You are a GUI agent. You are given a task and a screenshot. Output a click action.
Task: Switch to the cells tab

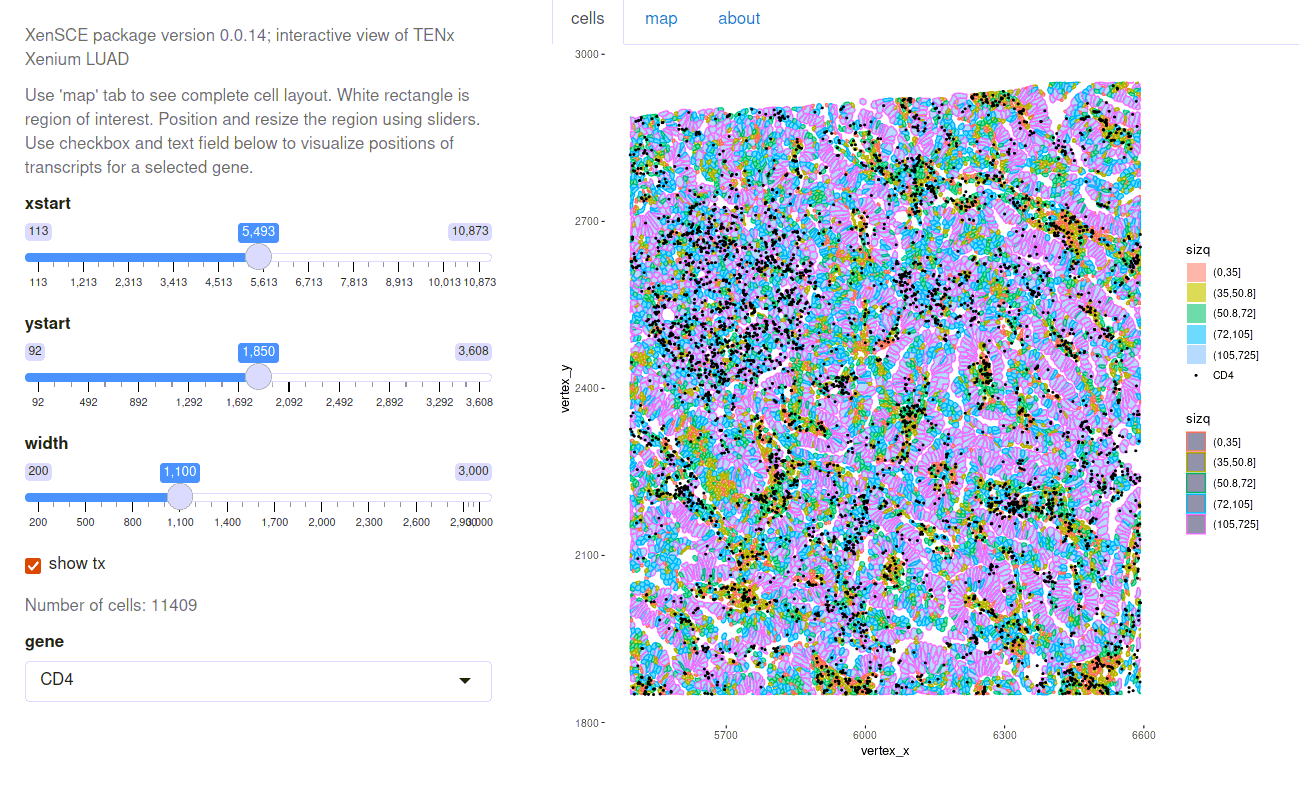coord(588,19)
